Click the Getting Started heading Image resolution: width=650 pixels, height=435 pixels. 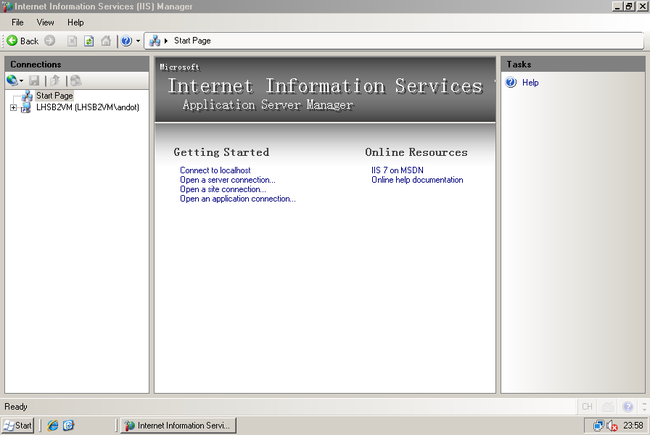(x=221, y=152)
